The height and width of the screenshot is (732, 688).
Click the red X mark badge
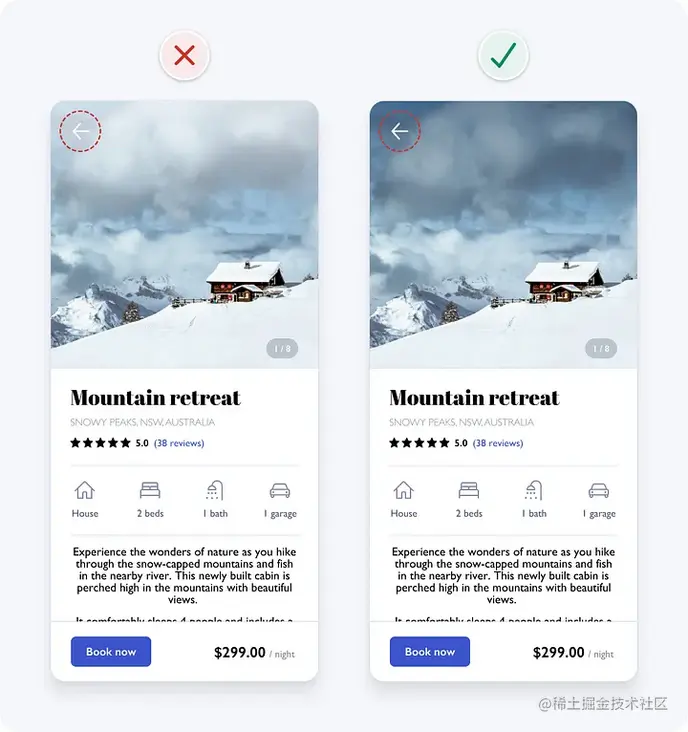click(x=184, y=56)
